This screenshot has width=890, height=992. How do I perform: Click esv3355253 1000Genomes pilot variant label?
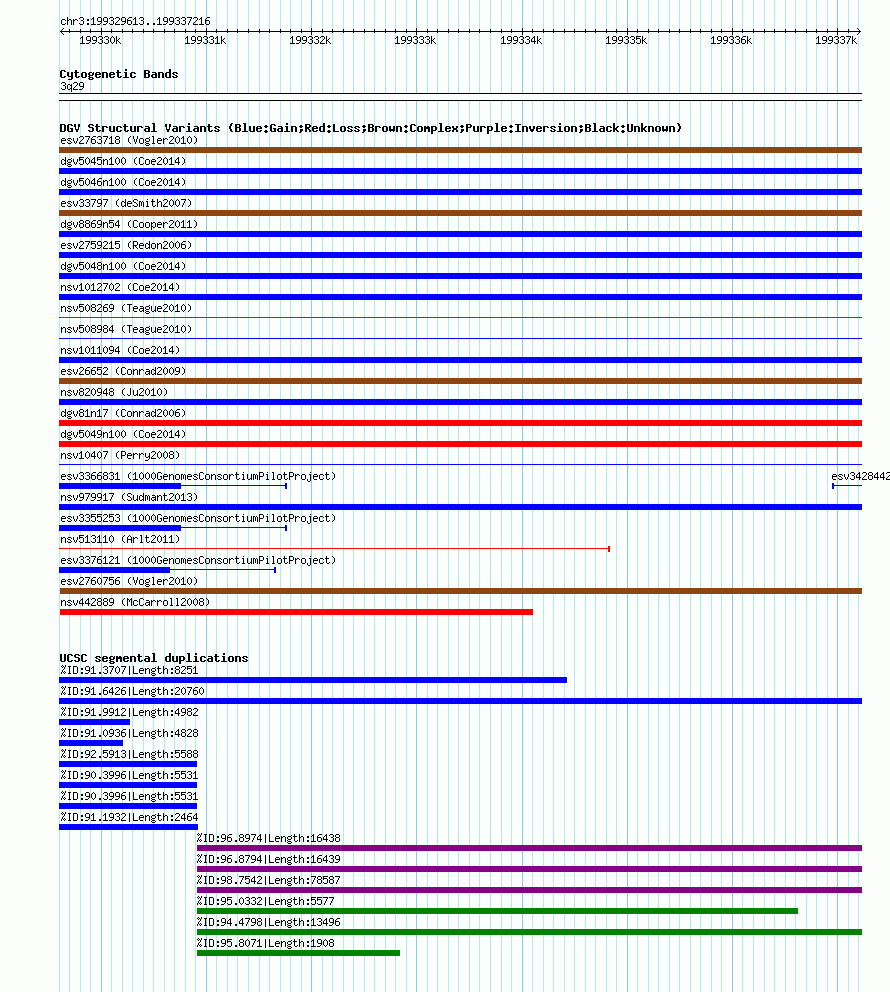pos(198,518)
